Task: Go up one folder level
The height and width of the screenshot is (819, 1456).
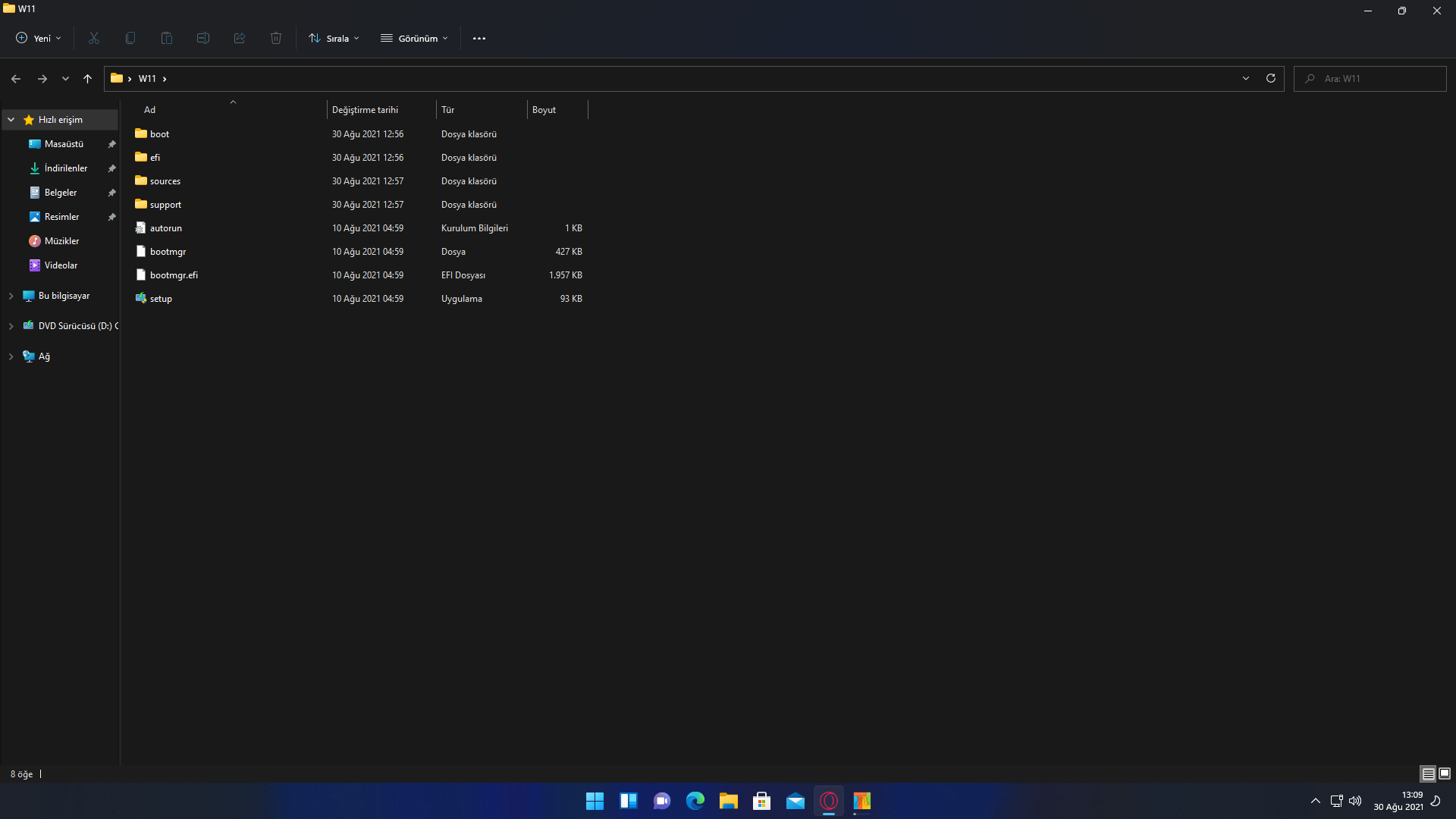Action: point(87,78)
